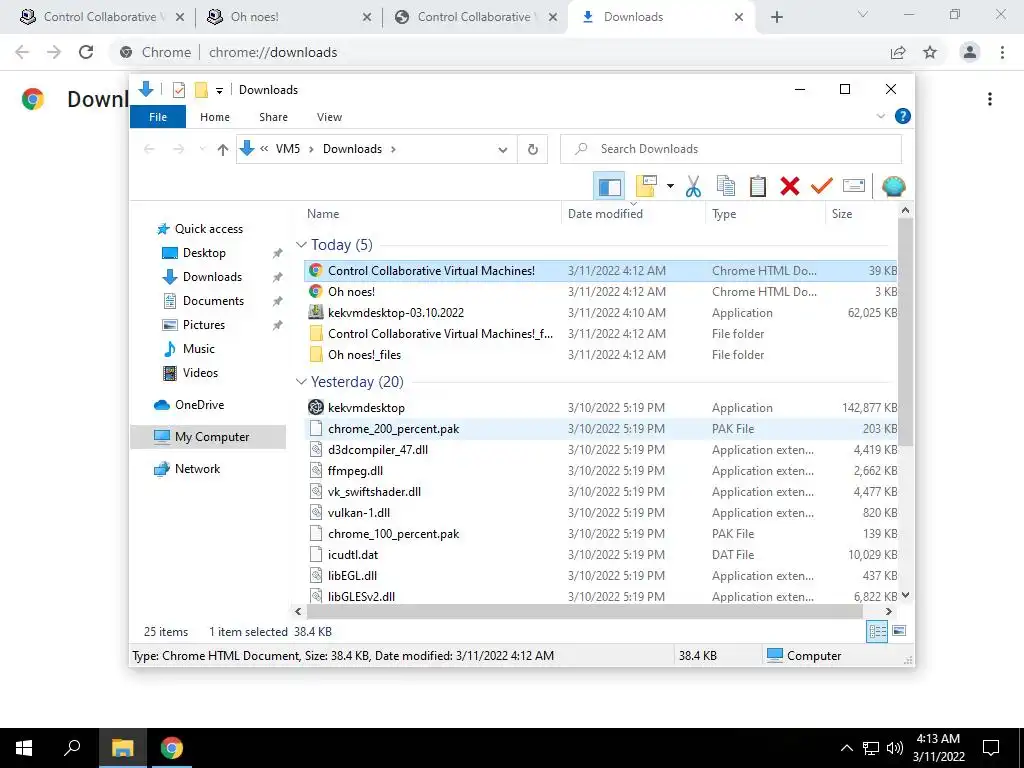The width and height of the screenshot is (1024, 768).
Task: Open address bar history dropdown
Action: click(x=503, y=150)
